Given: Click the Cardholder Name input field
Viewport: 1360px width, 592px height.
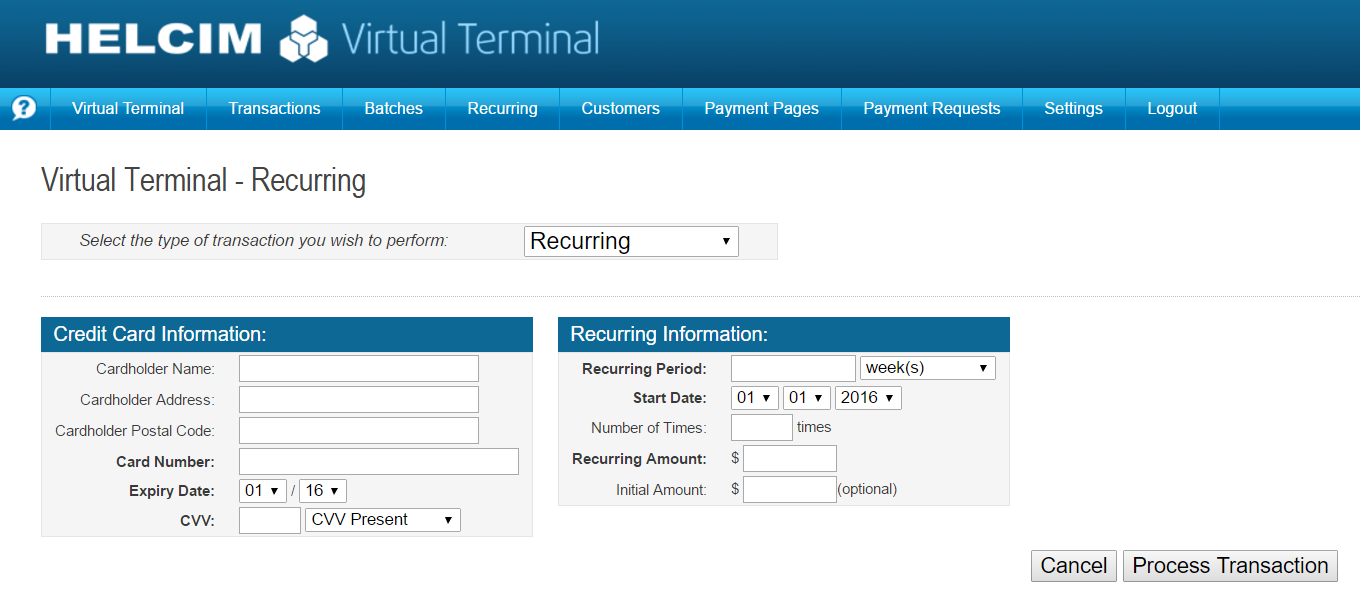Looking at the screenshot, I should click(x=358, y=367).
